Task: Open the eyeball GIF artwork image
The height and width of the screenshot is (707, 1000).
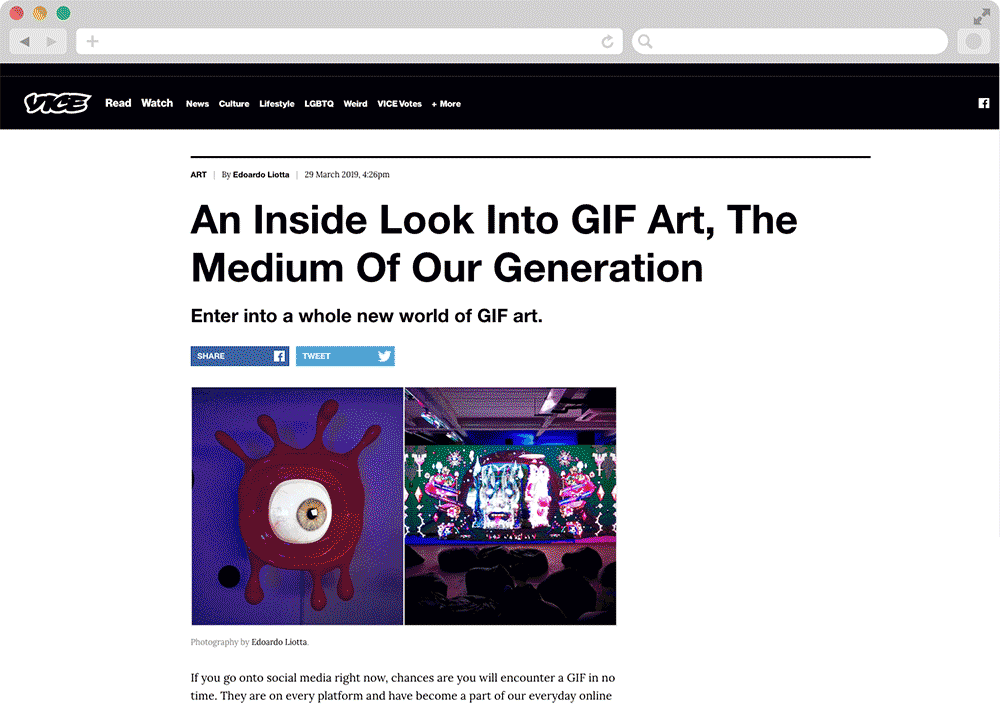Action: pyautogui.click(x=297, y=506)
